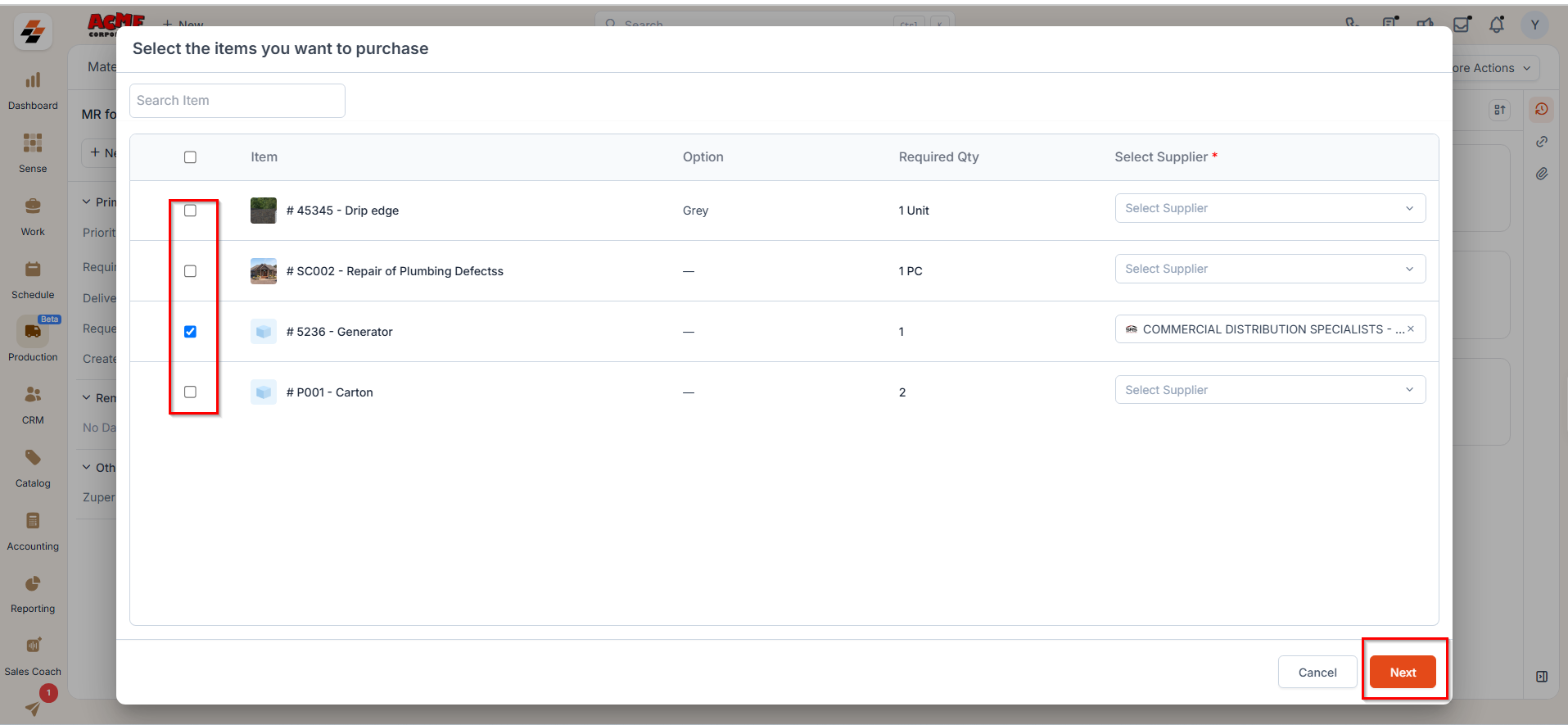Check the Carton item checkbox
The height and width of the screenshot is (725, 1568).
coord(190,392)
